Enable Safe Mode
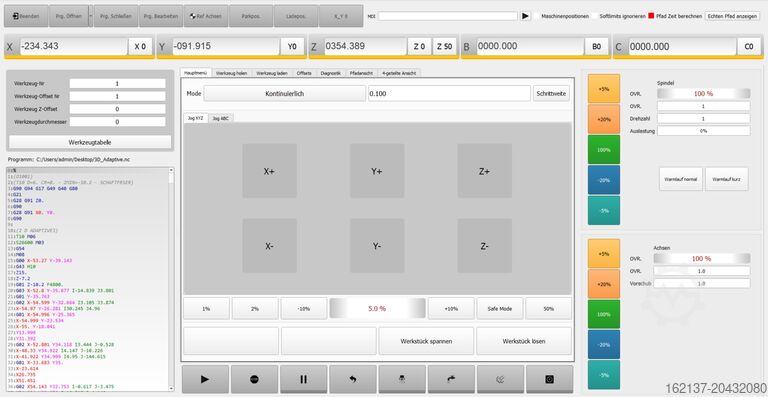This screenshot has width=768, height=397. 500,309
